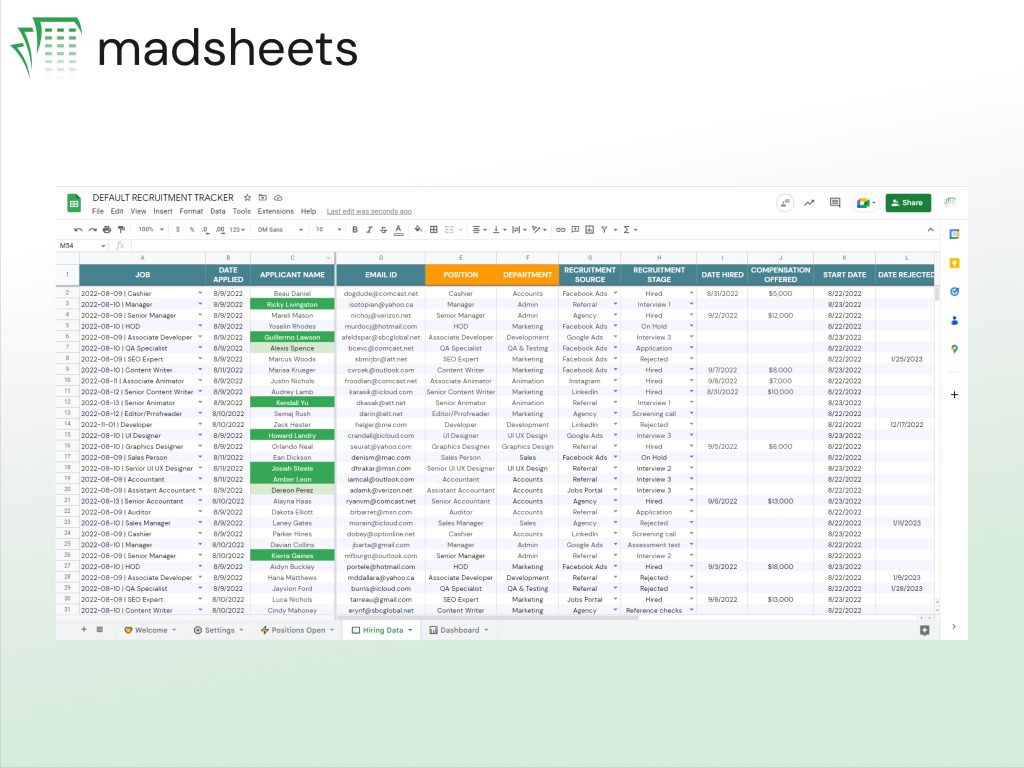Toggle italic formatting
Viewport: 1024px width, 768px height.
(x=368, y=229)
